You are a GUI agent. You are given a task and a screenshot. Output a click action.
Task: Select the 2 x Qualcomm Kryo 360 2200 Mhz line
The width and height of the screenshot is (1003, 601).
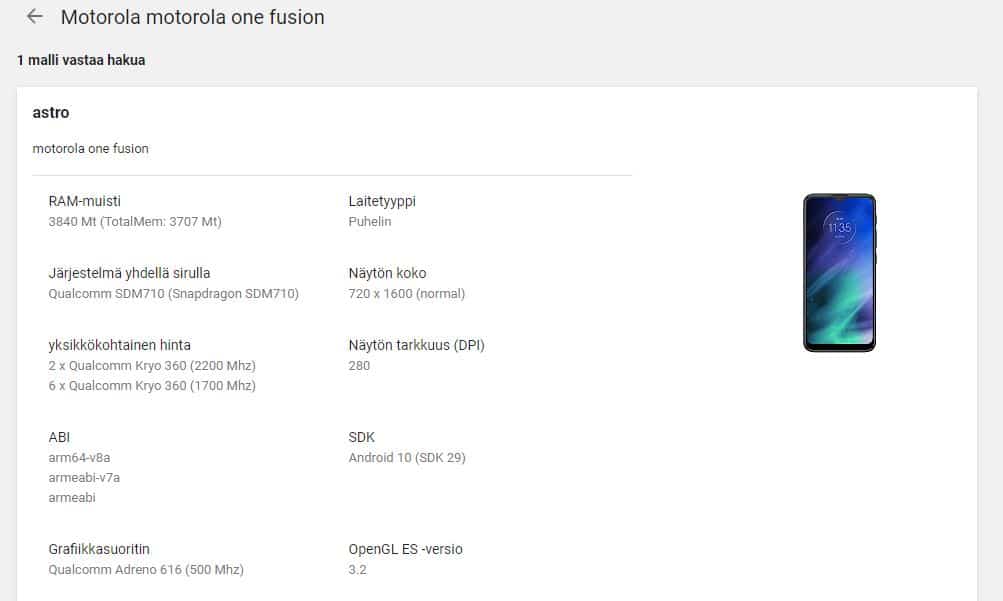pyautogui.click(x=152, y=366)
